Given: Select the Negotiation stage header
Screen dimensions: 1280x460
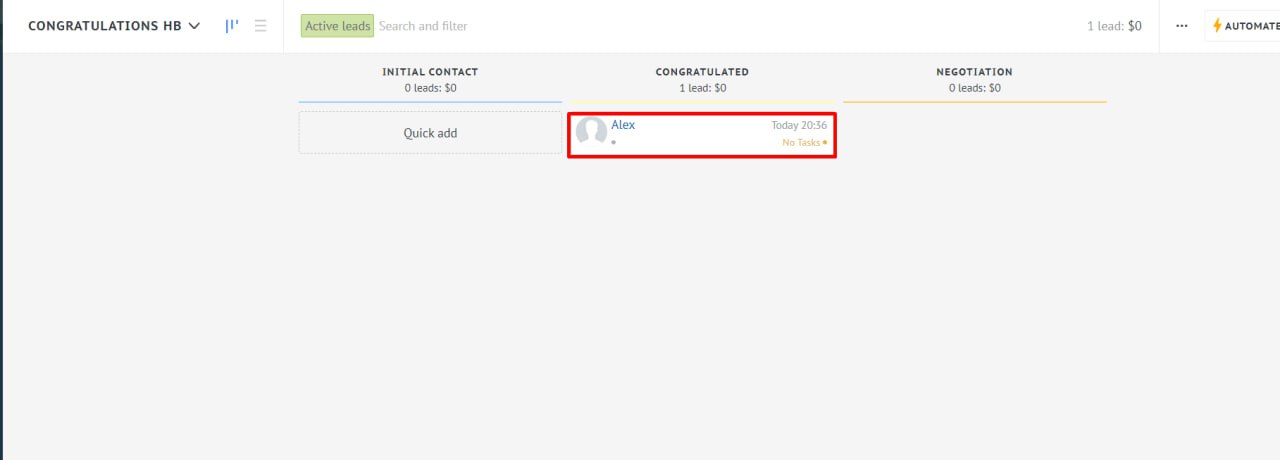Looking at the screenshot, I should (974, 72).
